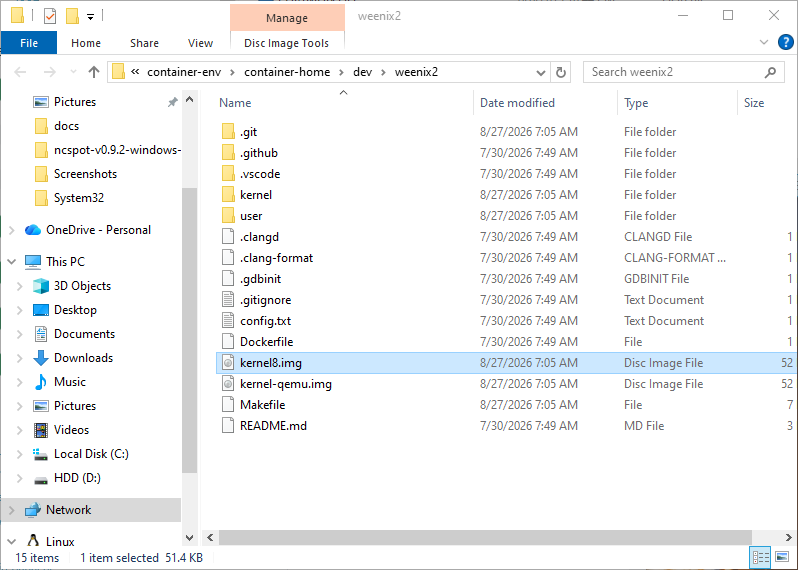This screenshot has height=570, width=798.
Task: Open the docs folder in sidebar
Action: 66,126
